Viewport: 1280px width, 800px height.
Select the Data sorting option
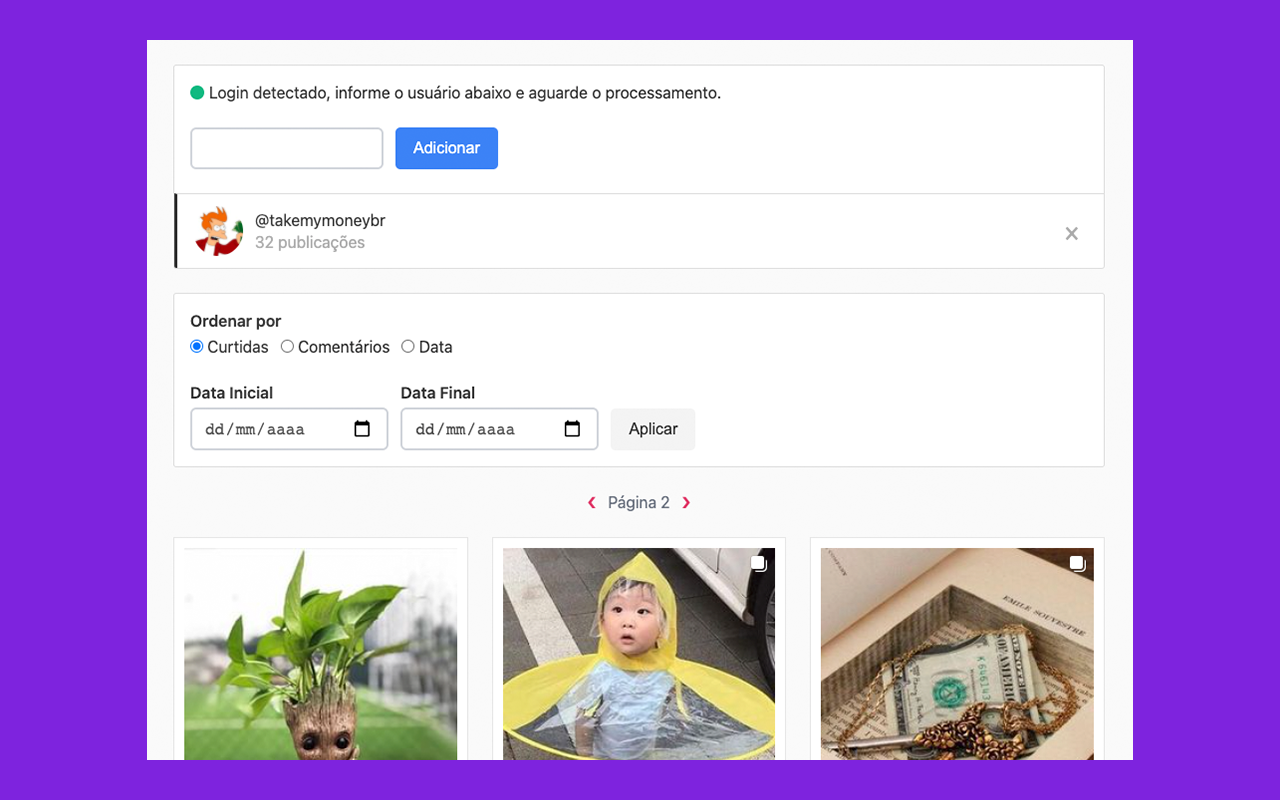(x=407, y=346)
